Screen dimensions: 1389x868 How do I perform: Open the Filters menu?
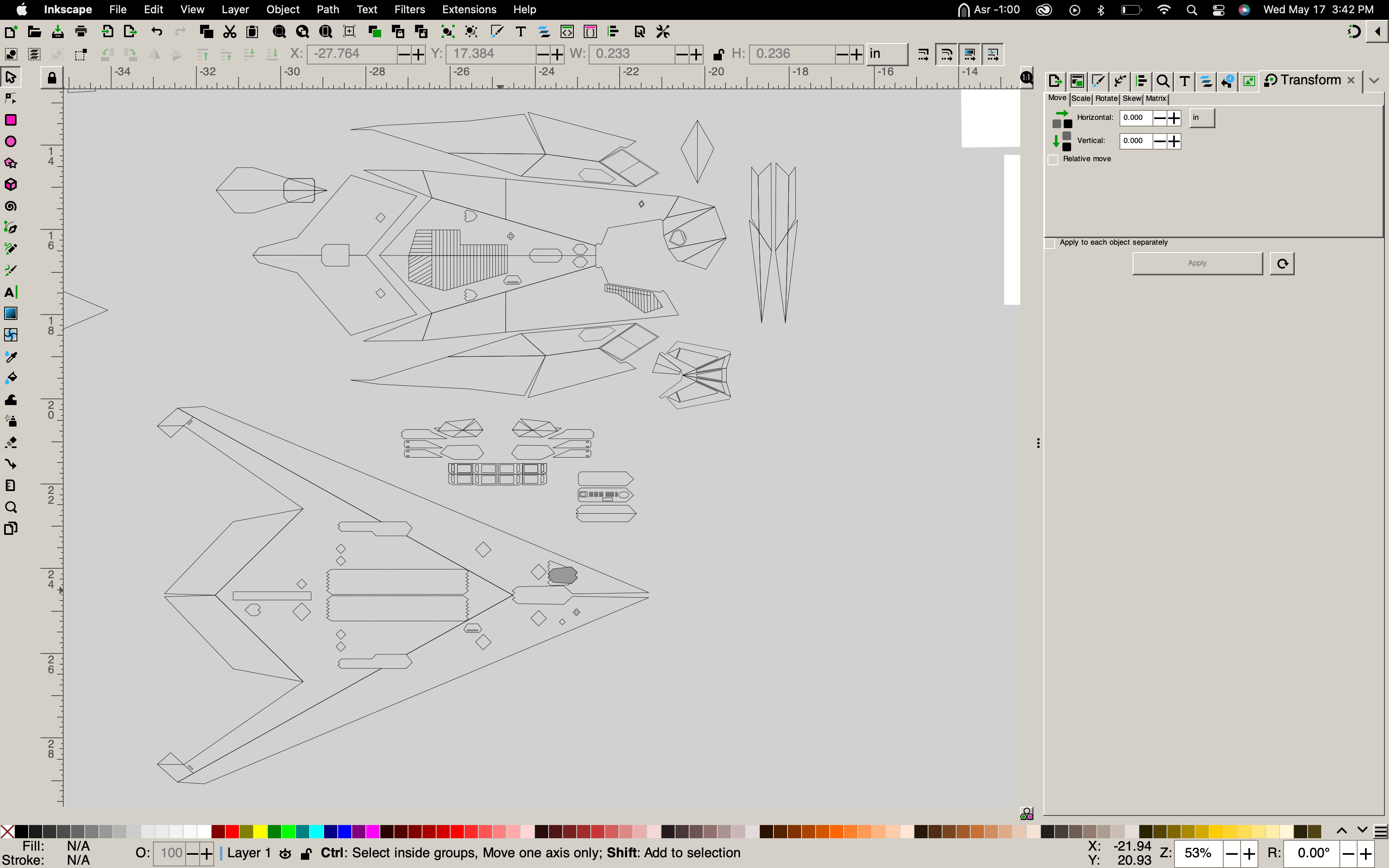[x=409, y=9]
